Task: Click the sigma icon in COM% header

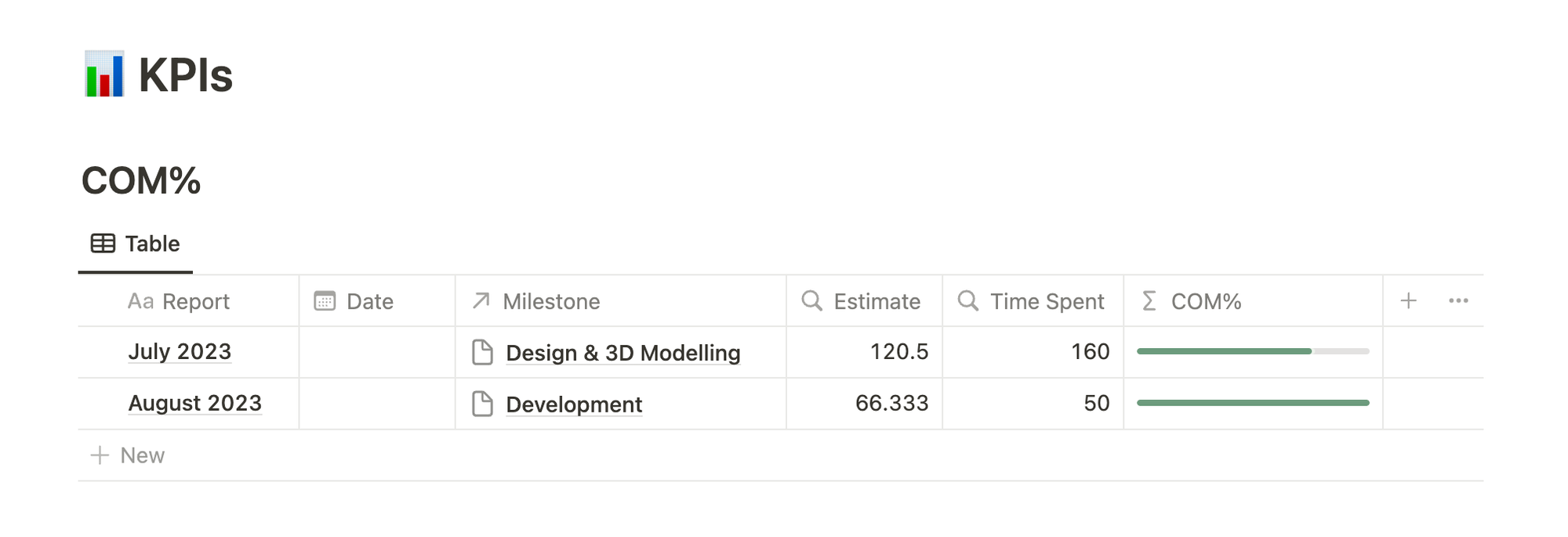Action: click(x=1149, y=301)
